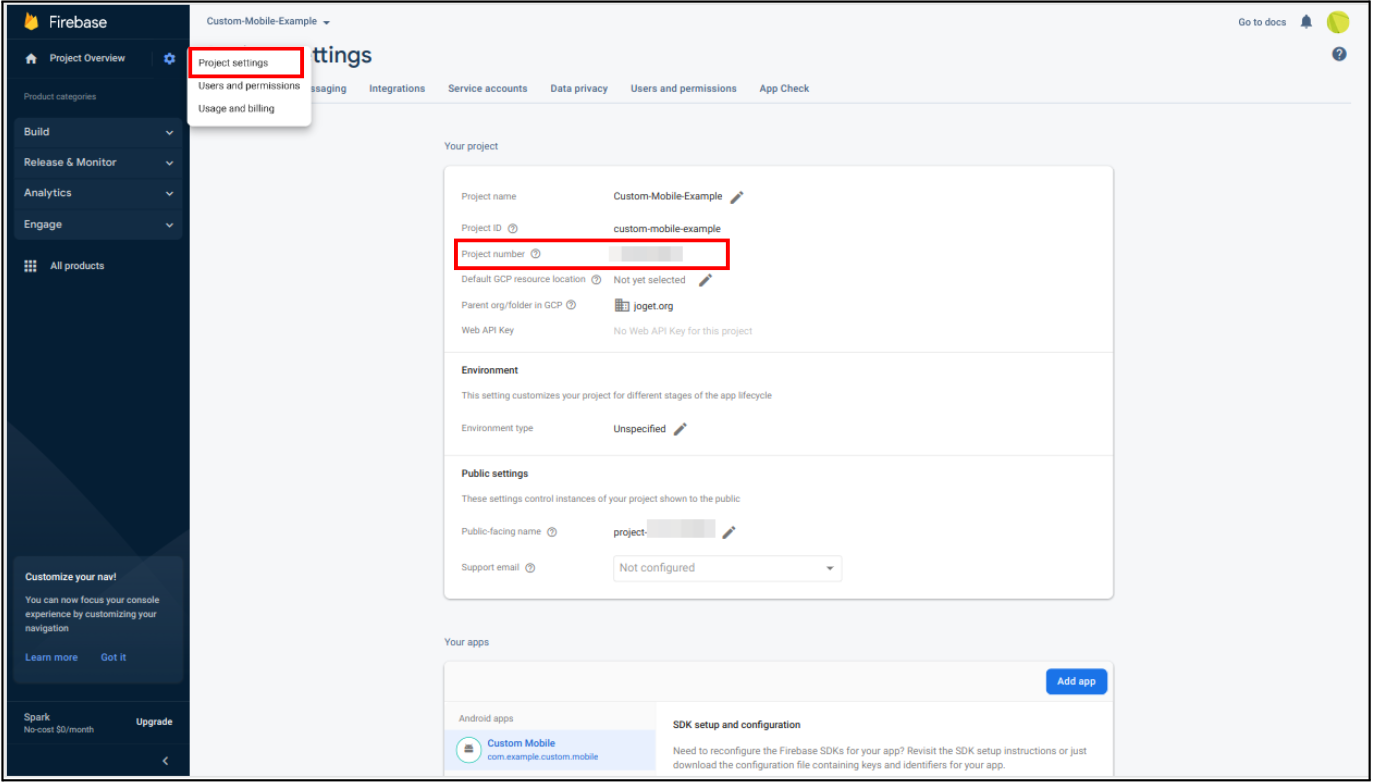Switch to the Data privacy tab
Image resolution: width=1373 pixels, height=783 pixels.
pos(579,89)
